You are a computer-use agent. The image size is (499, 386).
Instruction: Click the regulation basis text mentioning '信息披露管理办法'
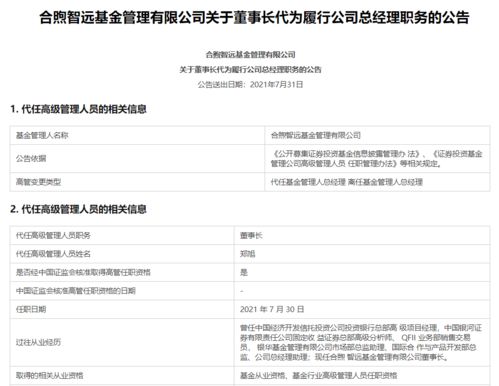(376, 159)
